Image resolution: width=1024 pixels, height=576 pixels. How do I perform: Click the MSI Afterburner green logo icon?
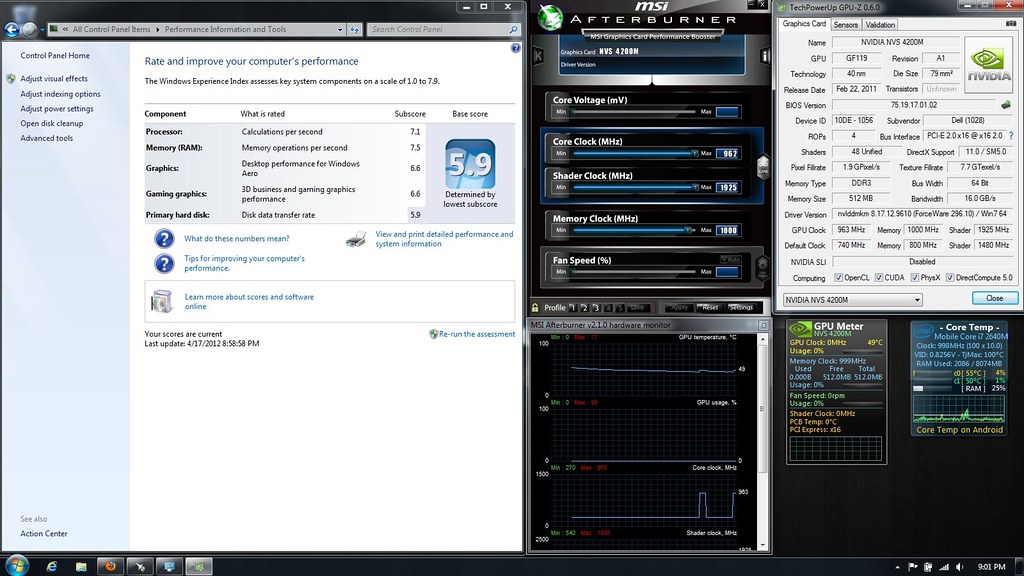coord(550,18)
